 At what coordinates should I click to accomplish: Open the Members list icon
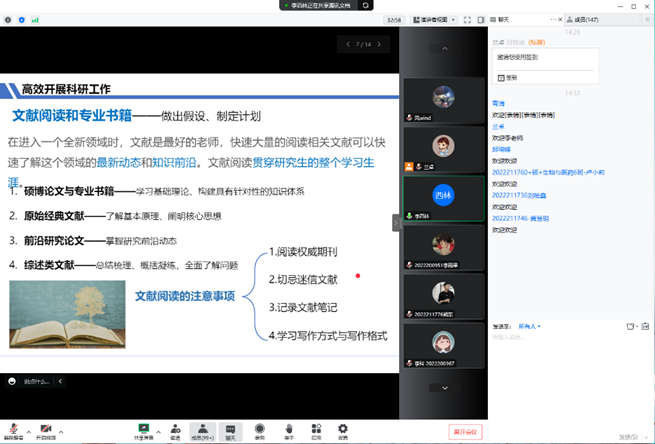[x=203, y=428]
